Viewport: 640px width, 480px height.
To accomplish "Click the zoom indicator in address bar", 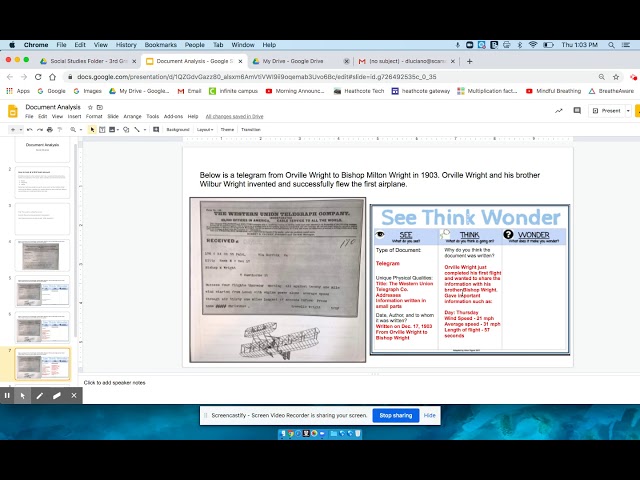I will [x=602, y=77].
